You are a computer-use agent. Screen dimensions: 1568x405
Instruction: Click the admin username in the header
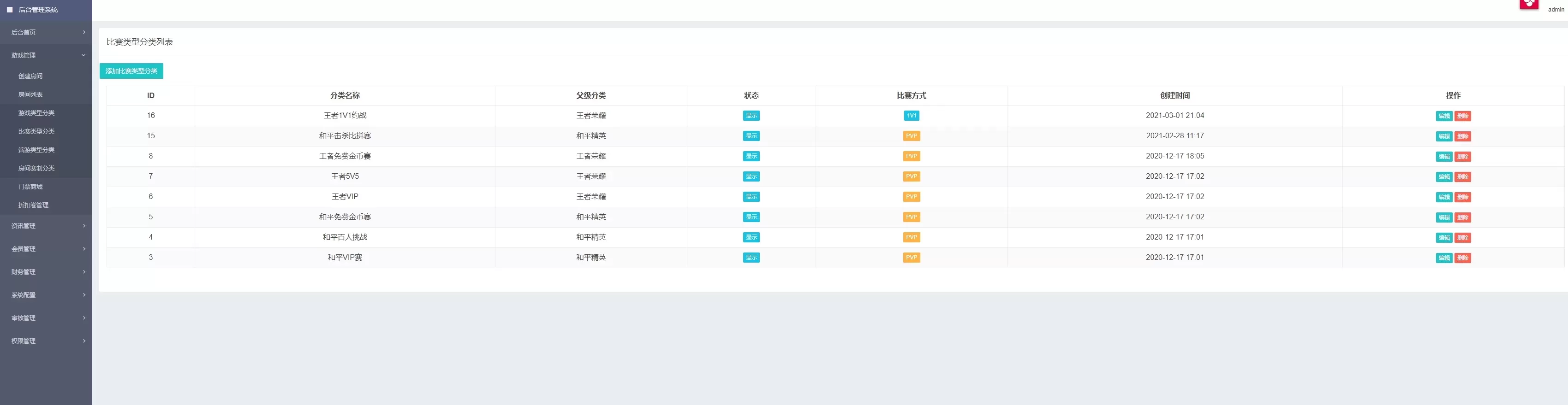1556,10
